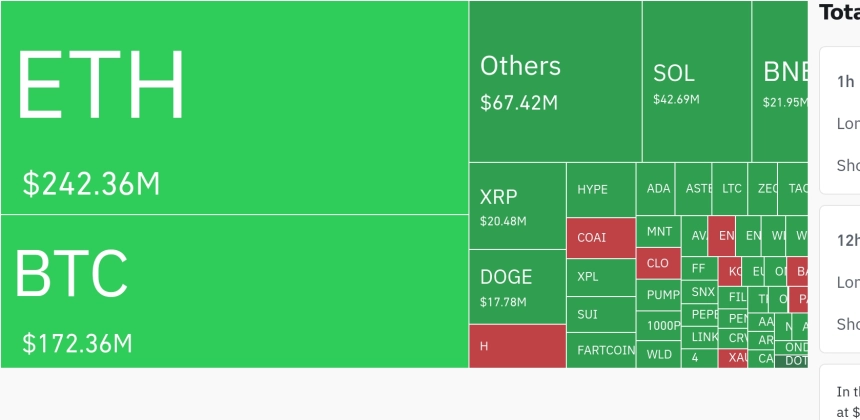This screenshot has height=420, width=860.
Task: Select the BTC heatmap block
Action: pos(234,291)
